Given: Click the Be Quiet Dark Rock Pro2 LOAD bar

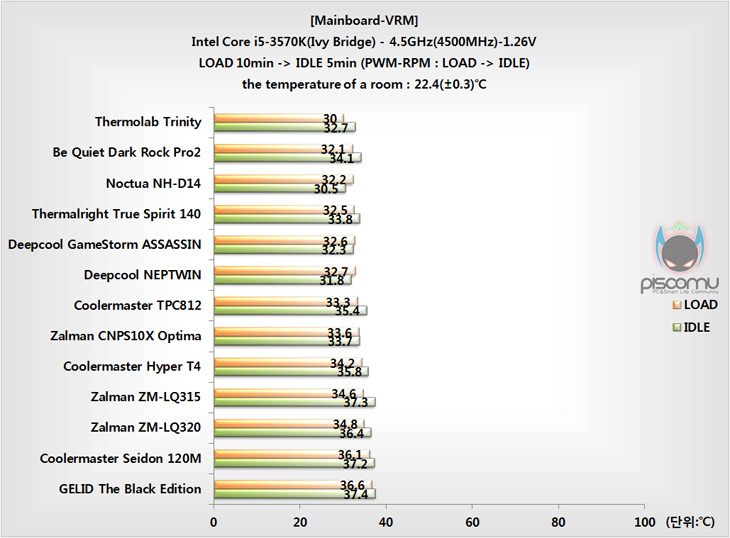Looking at the screenshot, I should coord(283,149).
